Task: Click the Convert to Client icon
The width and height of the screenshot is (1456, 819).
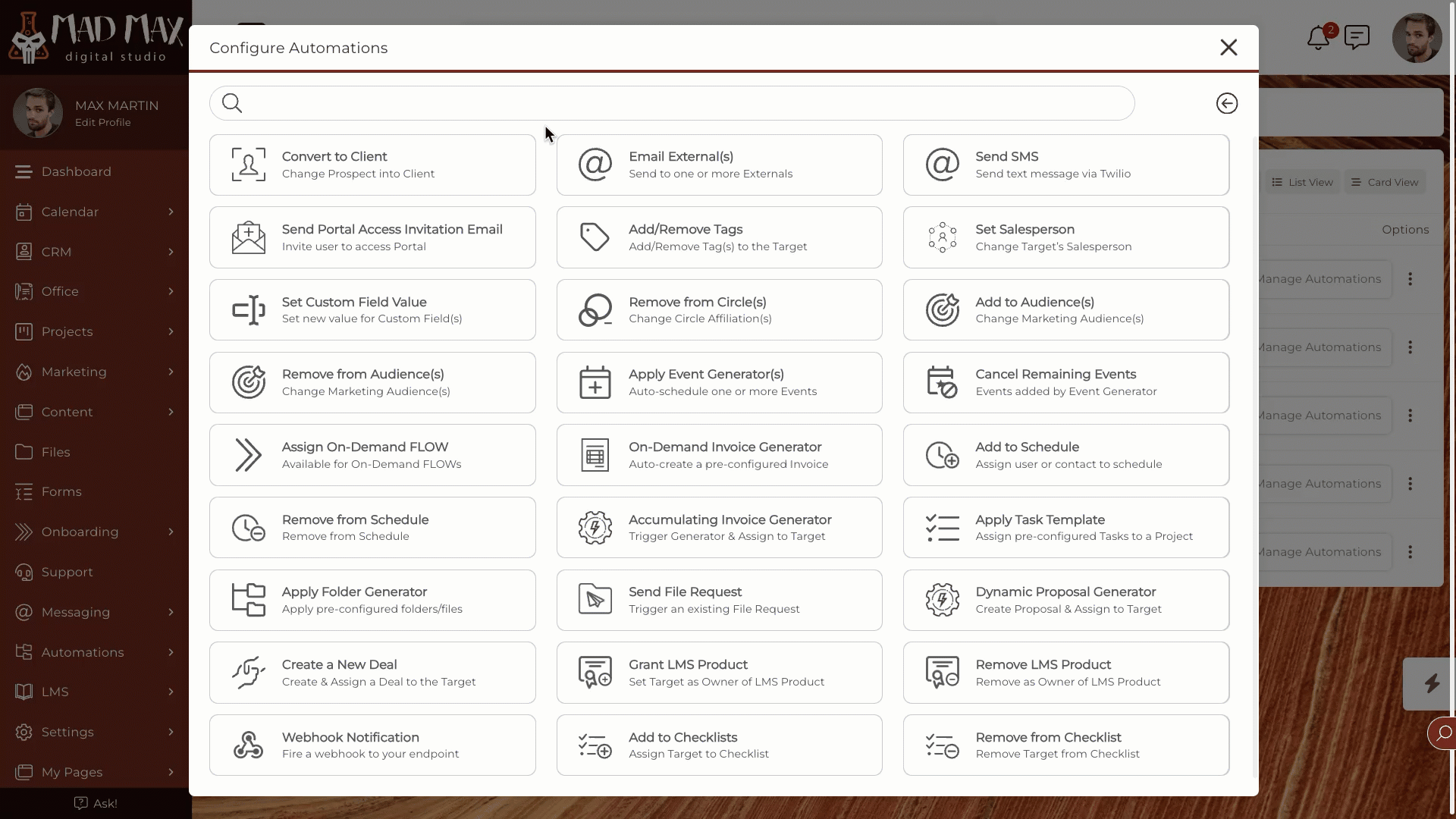Action: pyautogui.click(x=248, y=164)
